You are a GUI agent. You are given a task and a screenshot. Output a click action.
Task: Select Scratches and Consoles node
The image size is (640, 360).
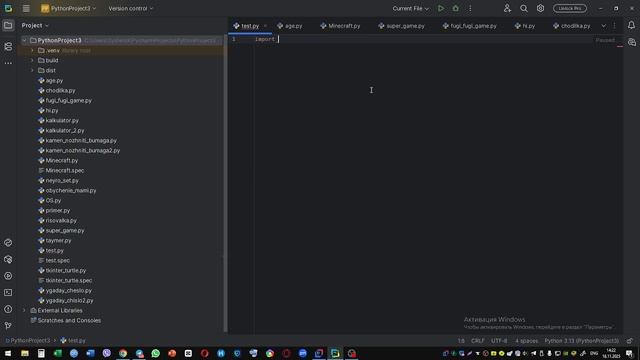pyautogui.click(x=66, y=320)
